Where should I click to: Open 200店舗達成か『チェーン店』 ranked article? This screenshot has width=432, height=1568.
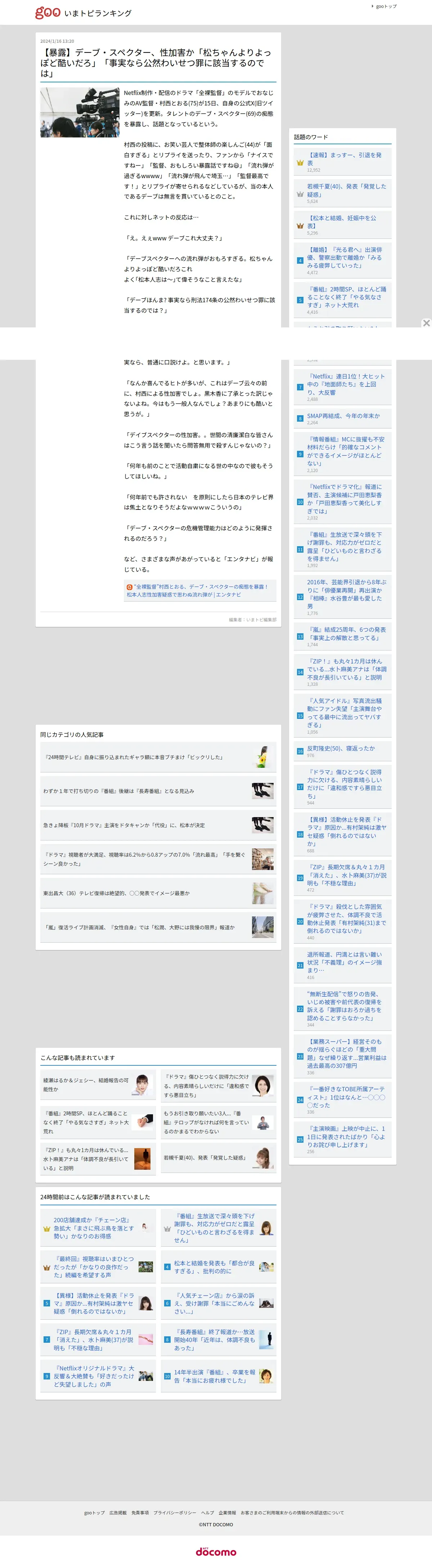(x=98, y=1228)
